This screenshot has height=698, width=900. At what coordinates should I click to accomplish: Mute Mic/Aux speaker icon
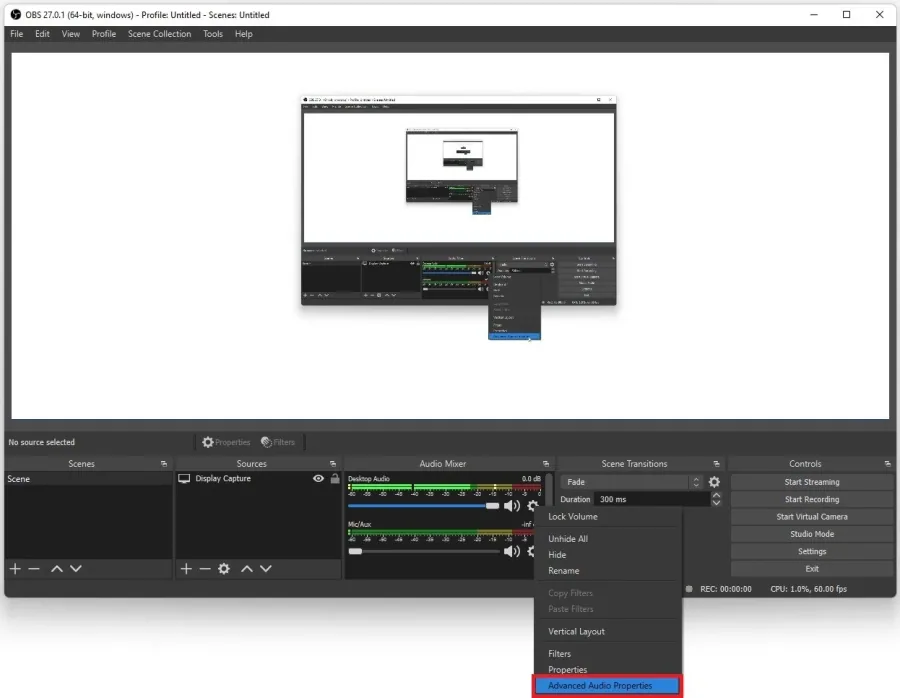[x=511, y=551]
